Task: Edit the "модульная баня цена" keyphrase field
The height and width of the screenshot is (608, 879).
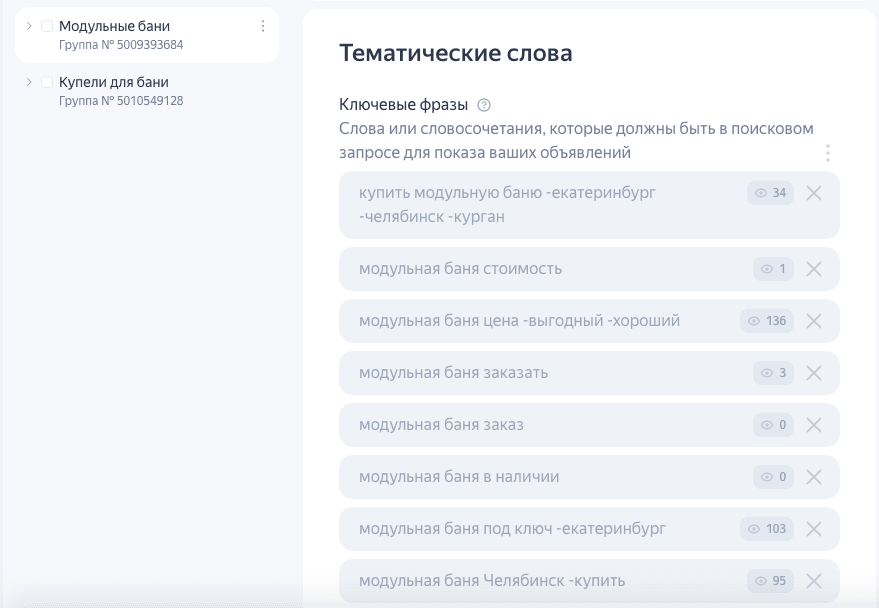Action: click(x=519, y=321)
